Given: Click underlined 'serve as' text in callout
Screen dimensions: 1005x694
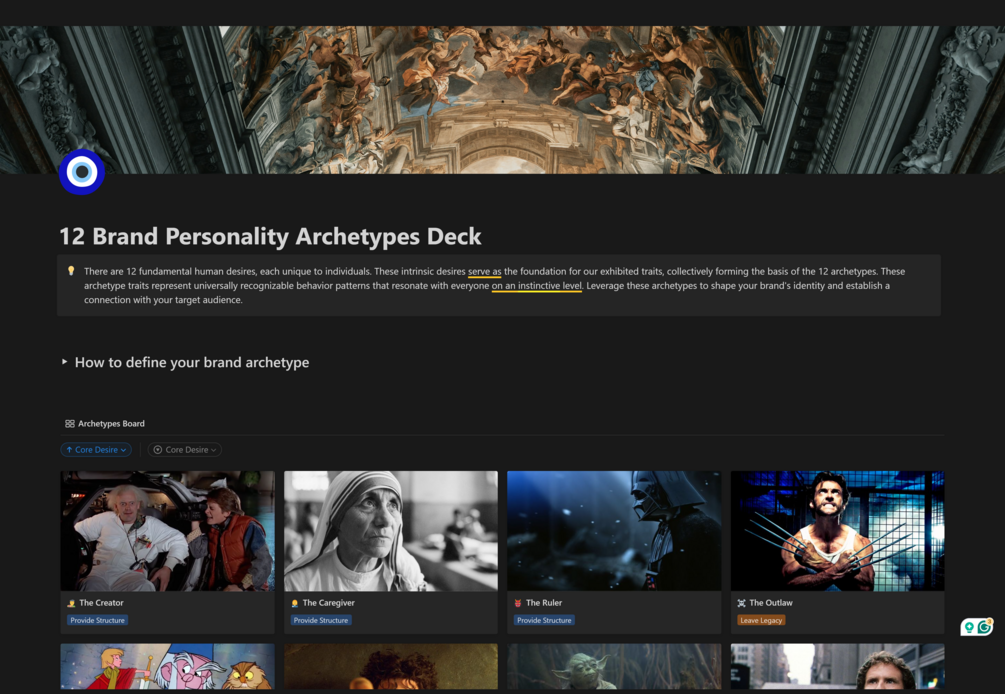Looking at the screenshot, I should point(485,272).
